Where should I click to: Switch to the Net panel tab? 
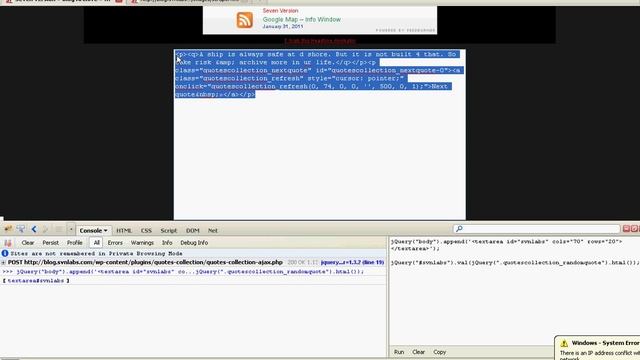tap(213, 231)
